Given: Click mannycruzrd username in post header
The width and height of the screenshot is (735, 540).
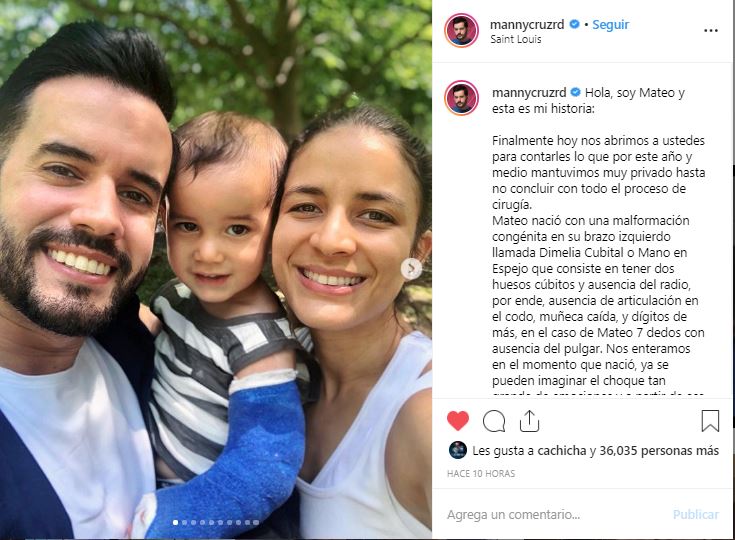Looking at the screenshot, I should tap(527, 24).
